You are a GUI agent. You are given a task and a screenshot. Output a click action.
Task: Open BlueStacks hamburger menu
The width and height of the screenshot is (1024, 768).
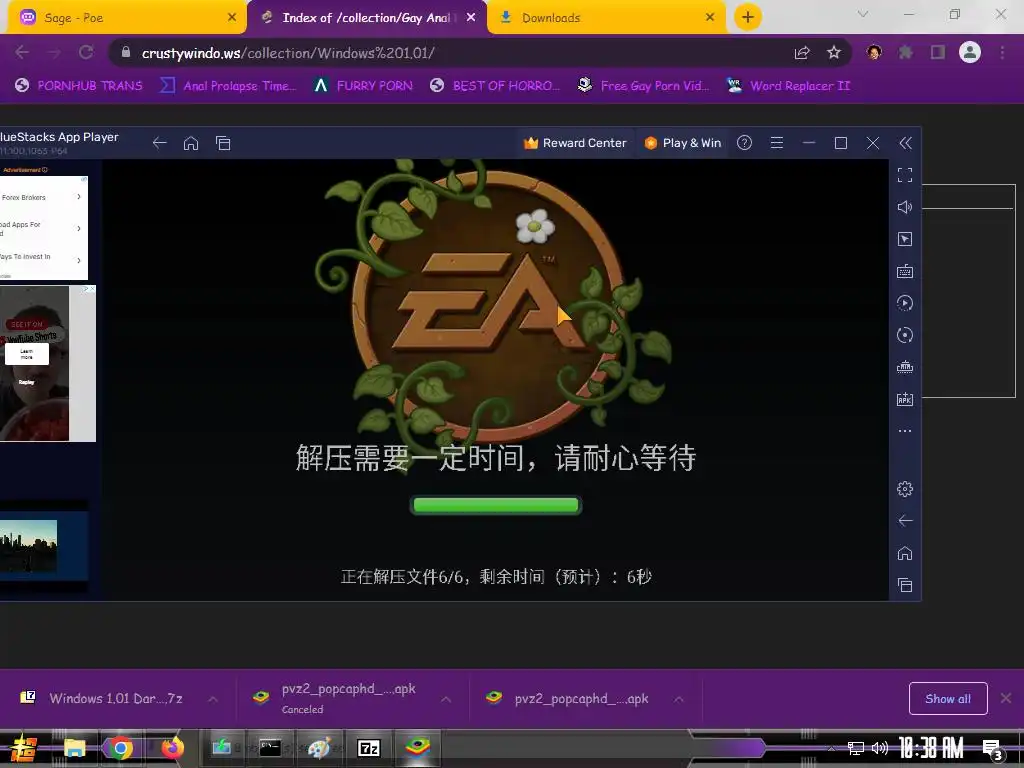pyautogui.click(x=776, y=143)
